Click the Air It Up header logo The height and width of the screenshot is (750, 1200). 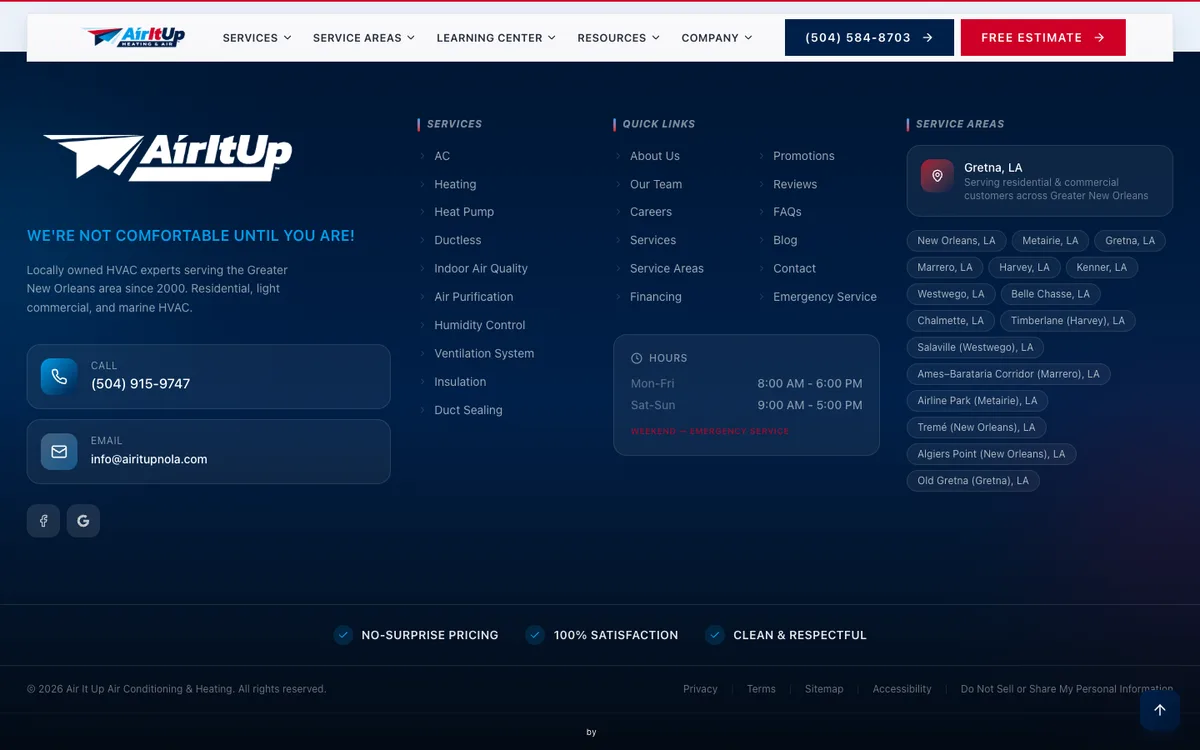[x=134, y=37]
